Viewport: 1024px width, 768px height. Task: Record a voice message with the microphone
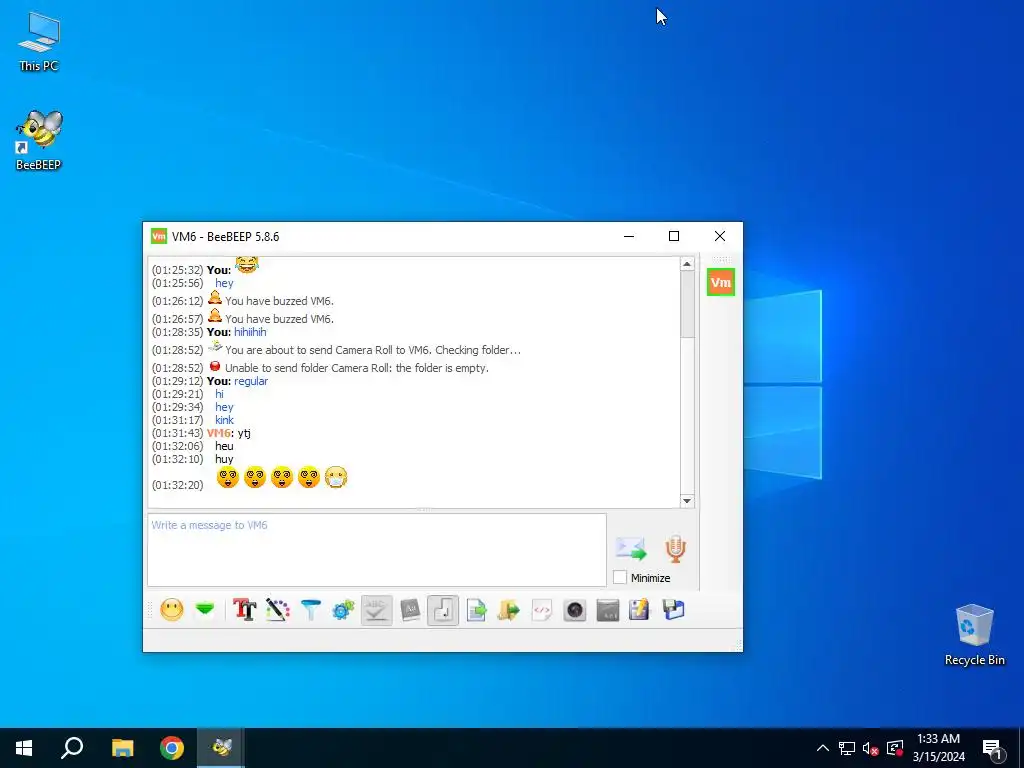pos(676,549)
